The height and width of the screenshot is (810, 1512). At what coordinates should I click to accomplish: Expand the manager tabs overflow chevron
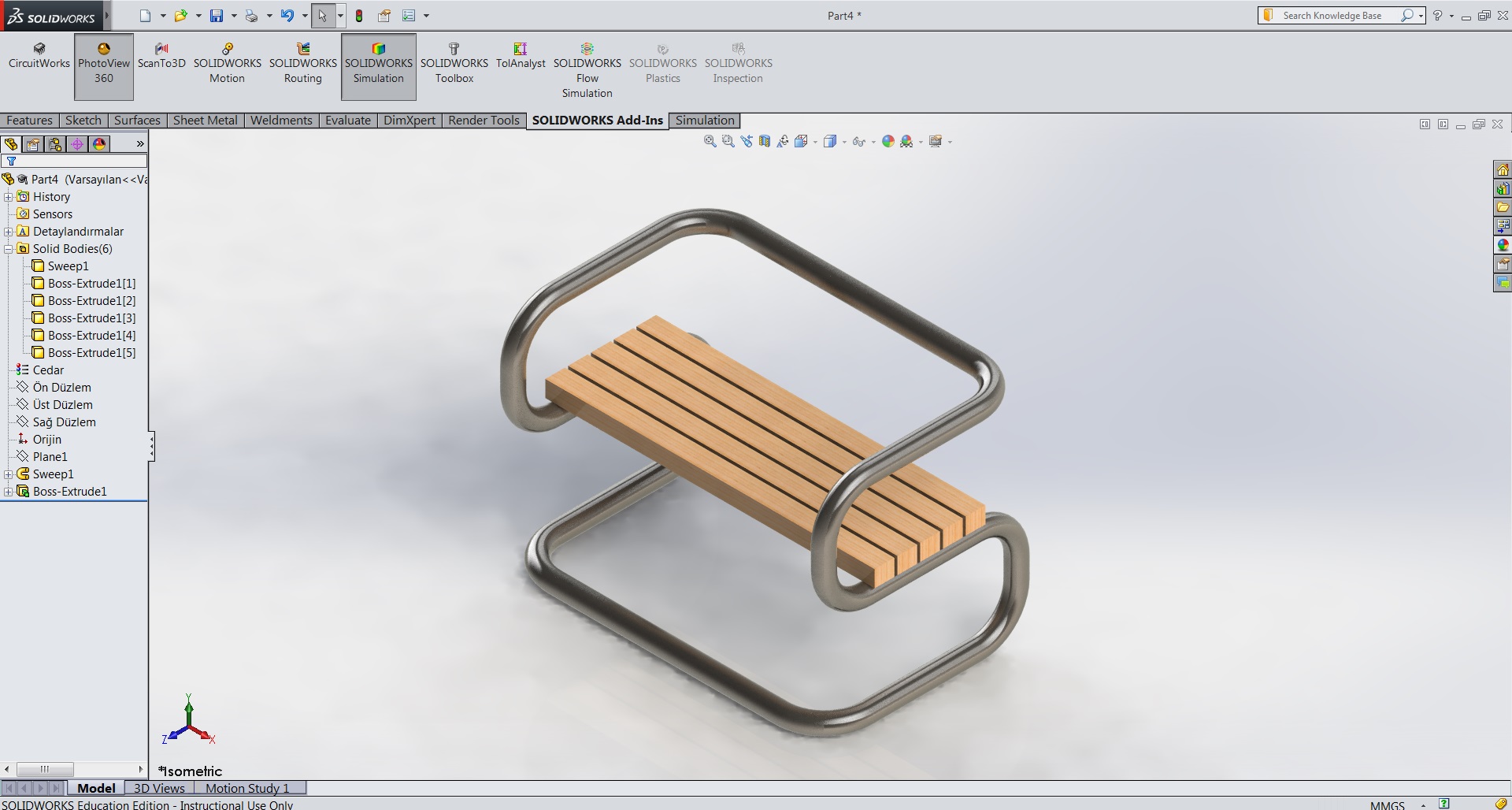(140, 144)
